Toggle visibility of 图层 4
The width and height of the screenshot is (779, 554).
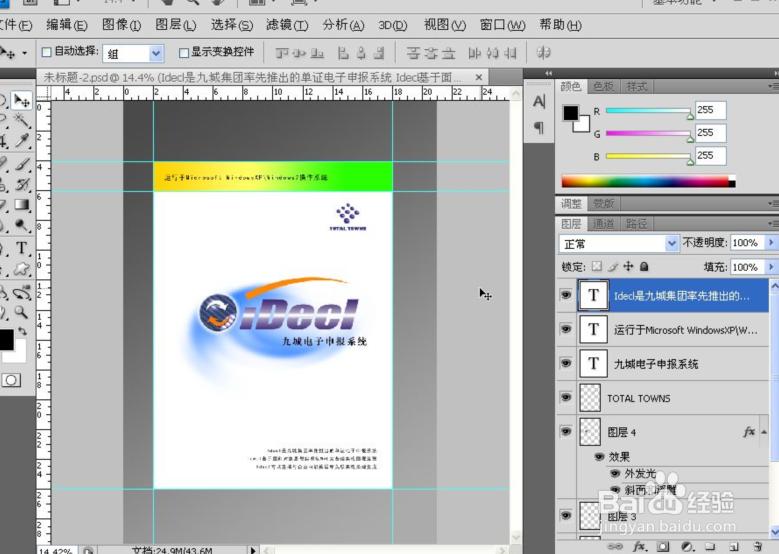click(565, 431)
